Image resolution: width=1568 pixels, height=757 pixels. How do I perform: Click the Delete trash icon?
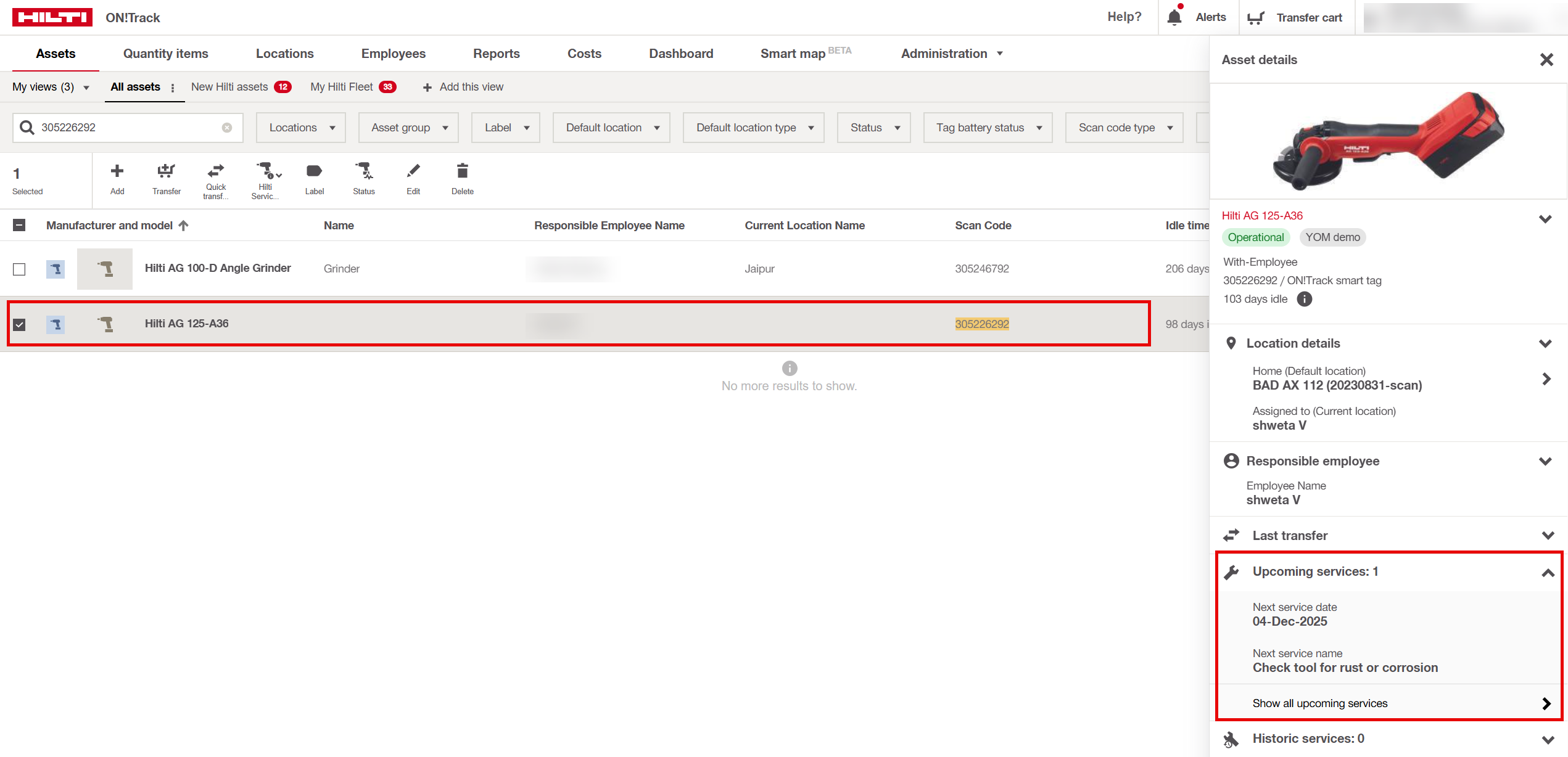click(462, 171)
